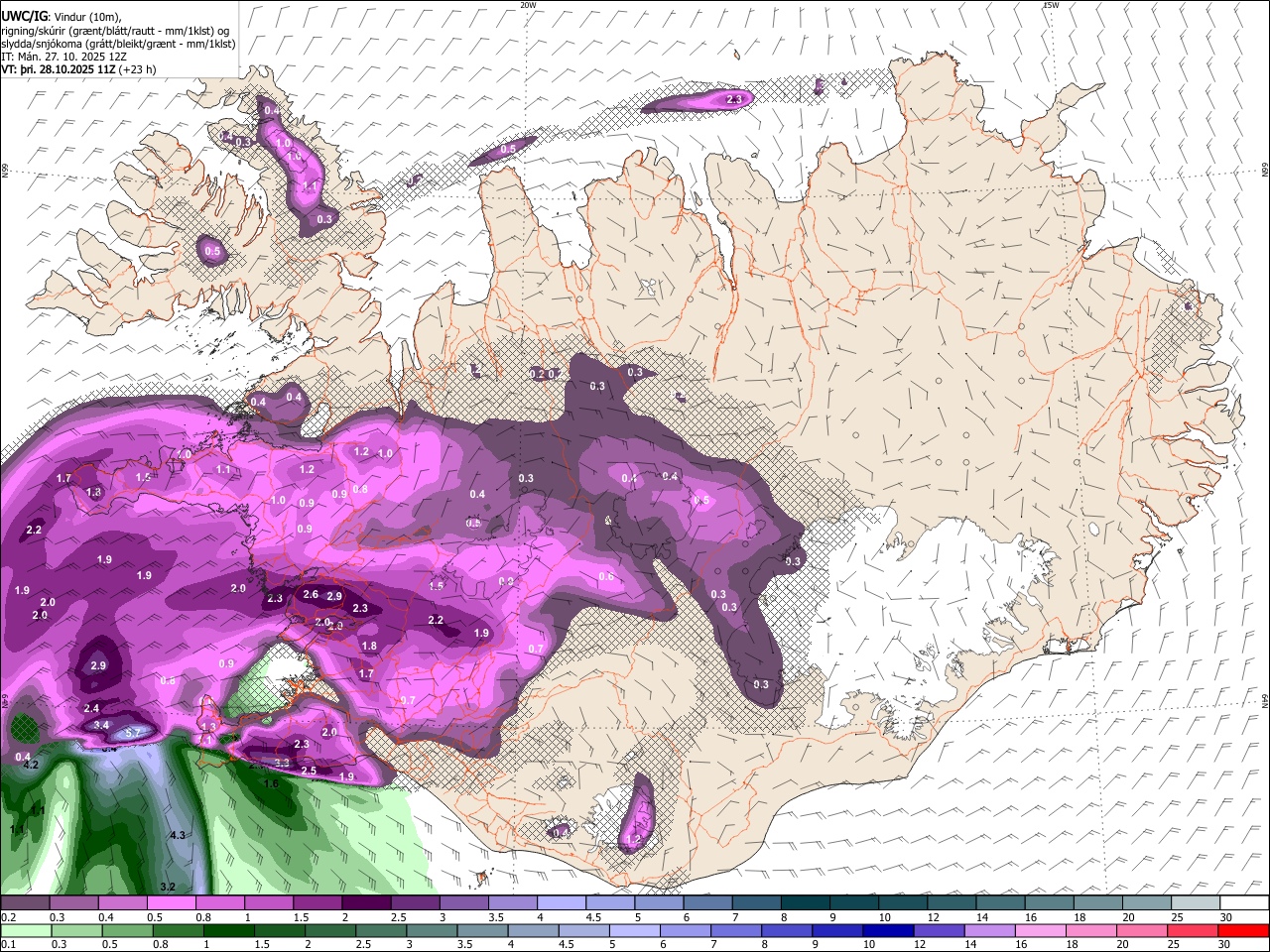Click the 'rigning/skúrir' legend description line
This screenshot has width=1270, height=952.
[115, 30]
